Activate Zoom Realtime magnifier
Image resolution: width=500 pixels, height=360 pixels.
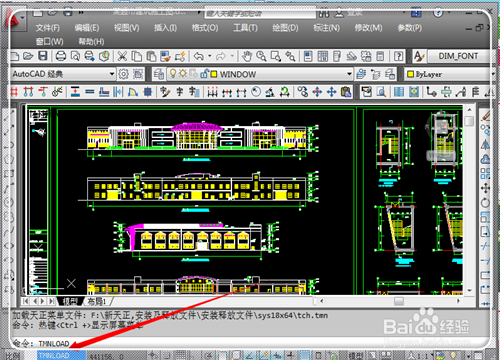[x=261, y=56]
